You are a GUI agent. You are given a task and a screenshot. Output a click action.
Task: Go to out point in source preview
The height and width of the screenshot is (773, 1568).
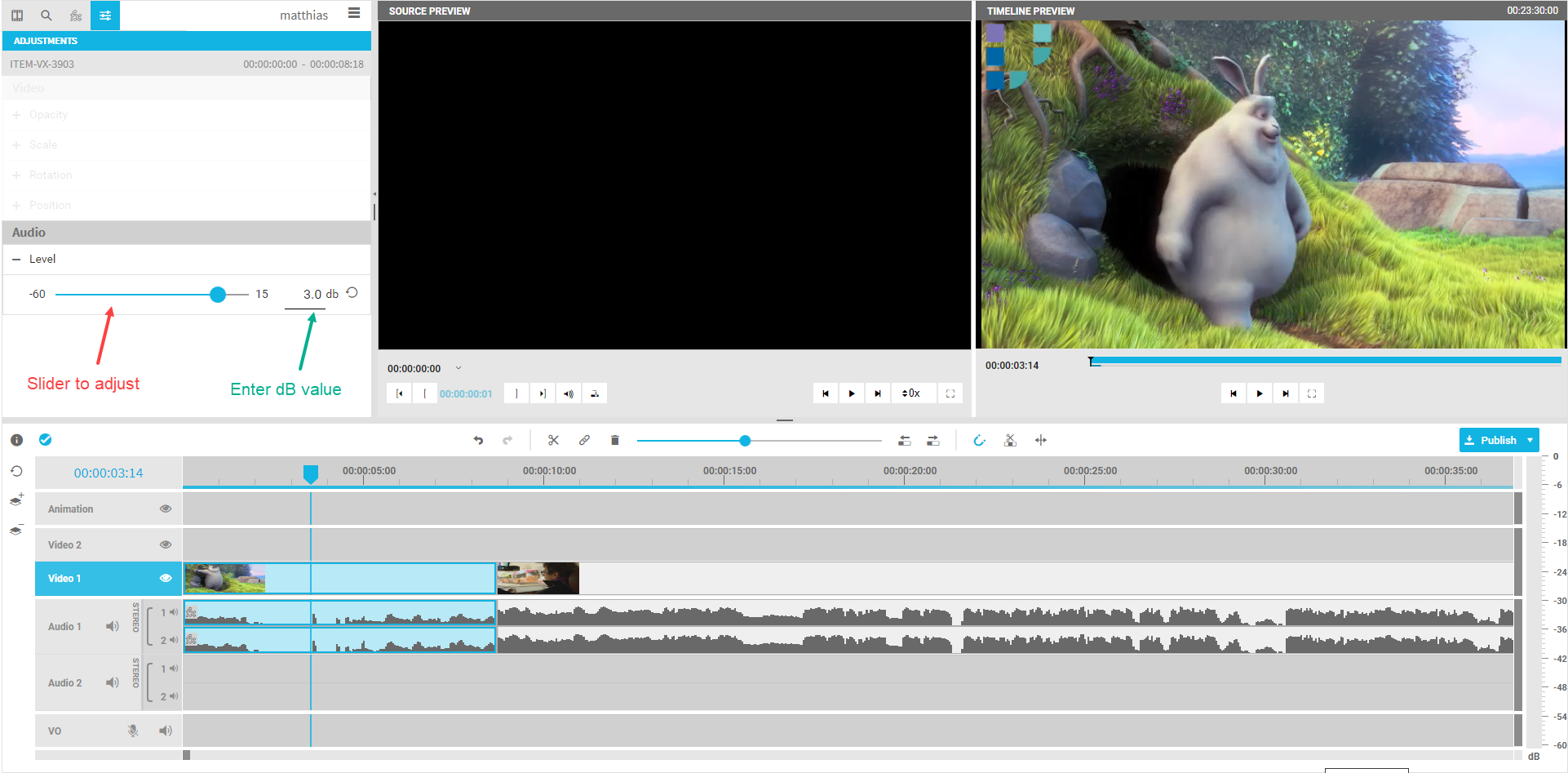coord(543,393)
